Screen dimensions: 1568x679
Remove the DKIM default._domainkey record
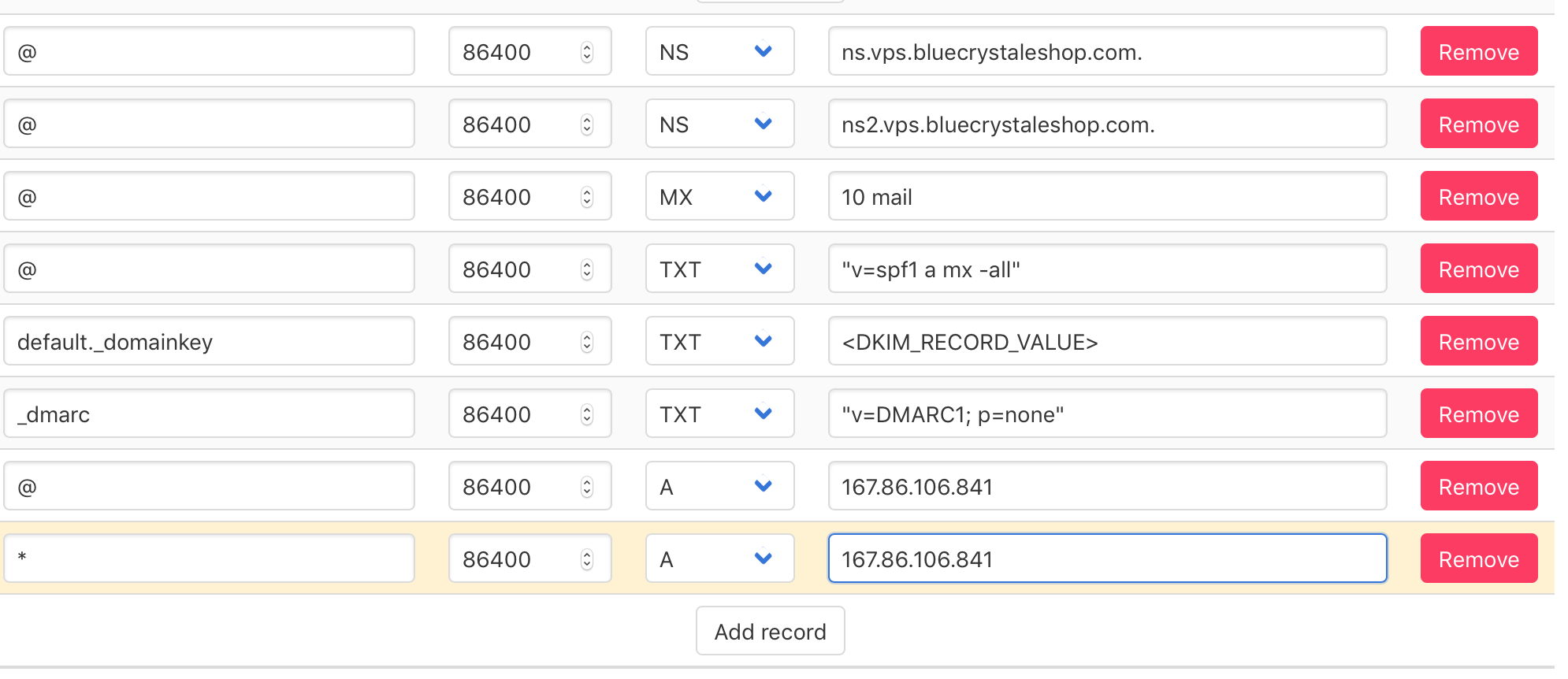pos(1478,341)
